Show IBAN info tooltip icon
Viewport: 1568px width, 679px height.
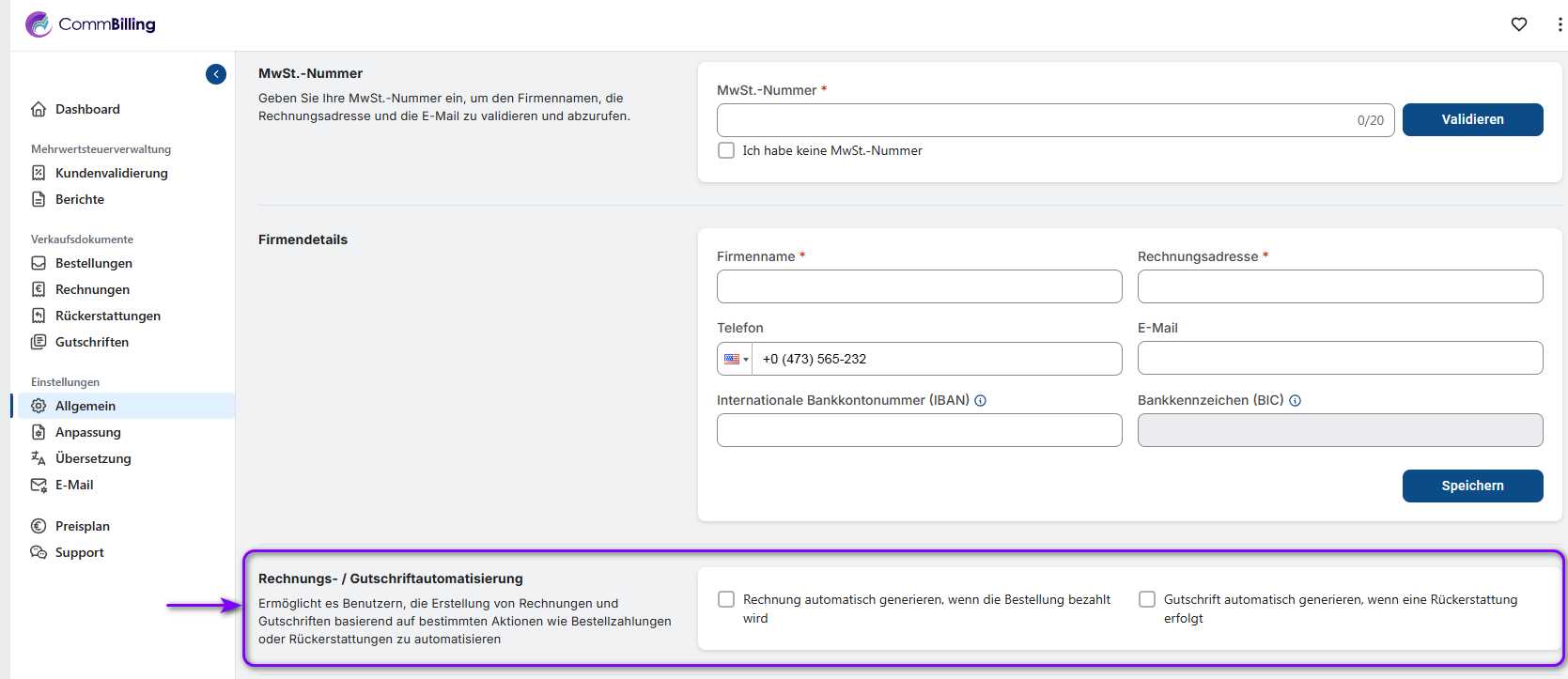981,400
